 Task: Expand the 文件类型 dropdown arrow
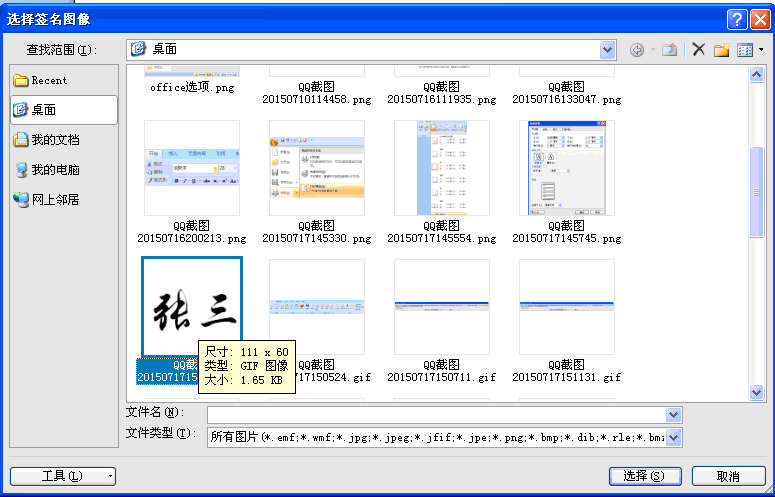coord(674,437)
